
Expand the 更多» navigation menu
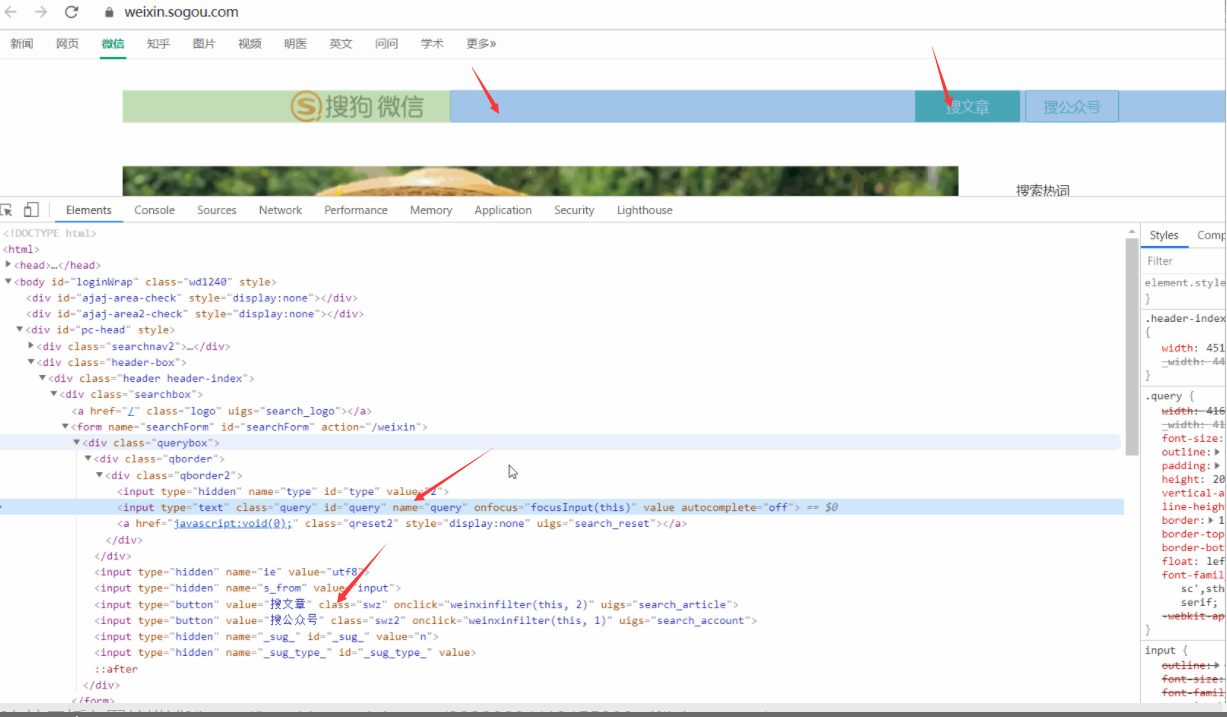(x=481, y=44)
